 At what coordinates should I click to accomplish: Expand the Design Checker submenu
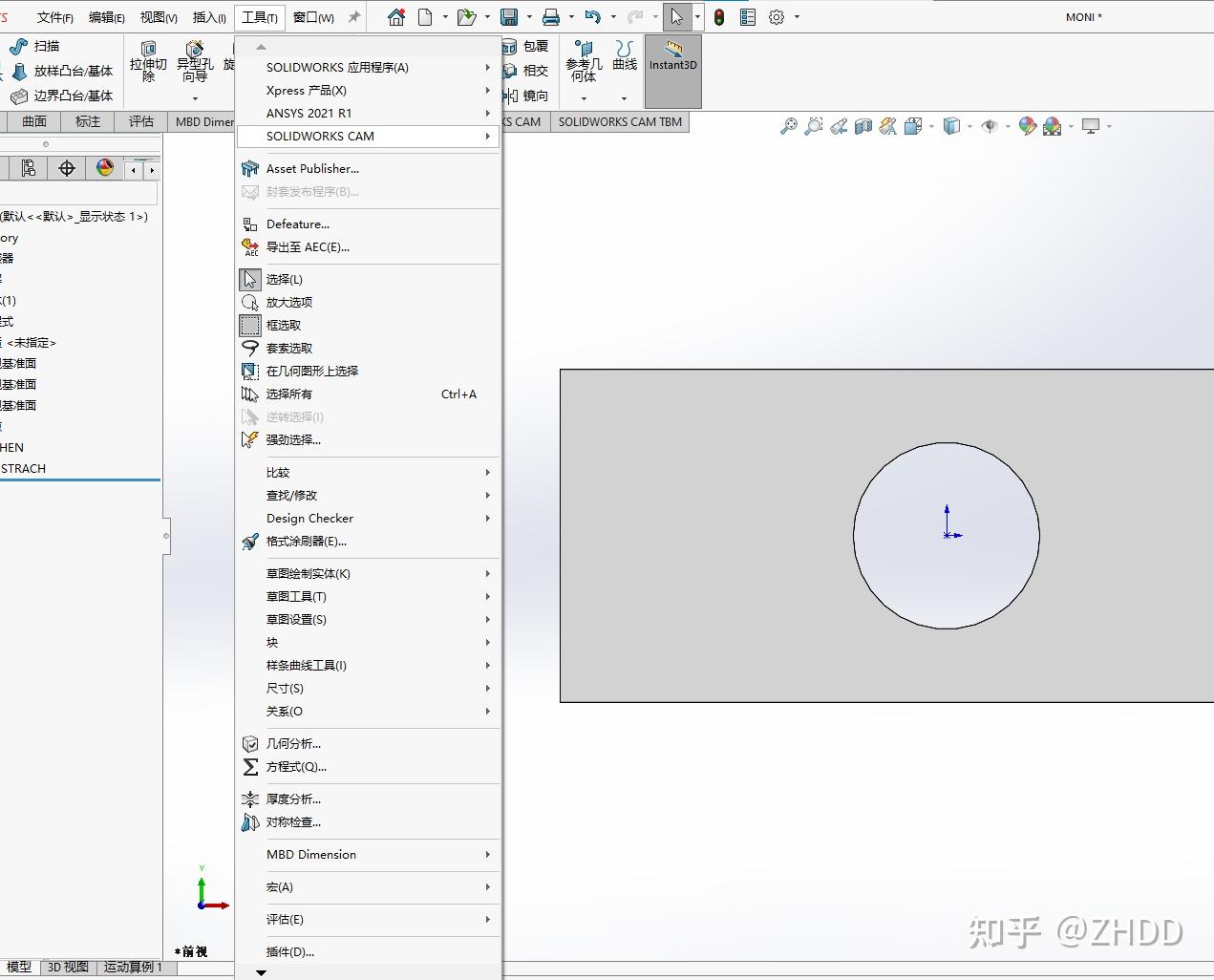click(x=368, y=519)
